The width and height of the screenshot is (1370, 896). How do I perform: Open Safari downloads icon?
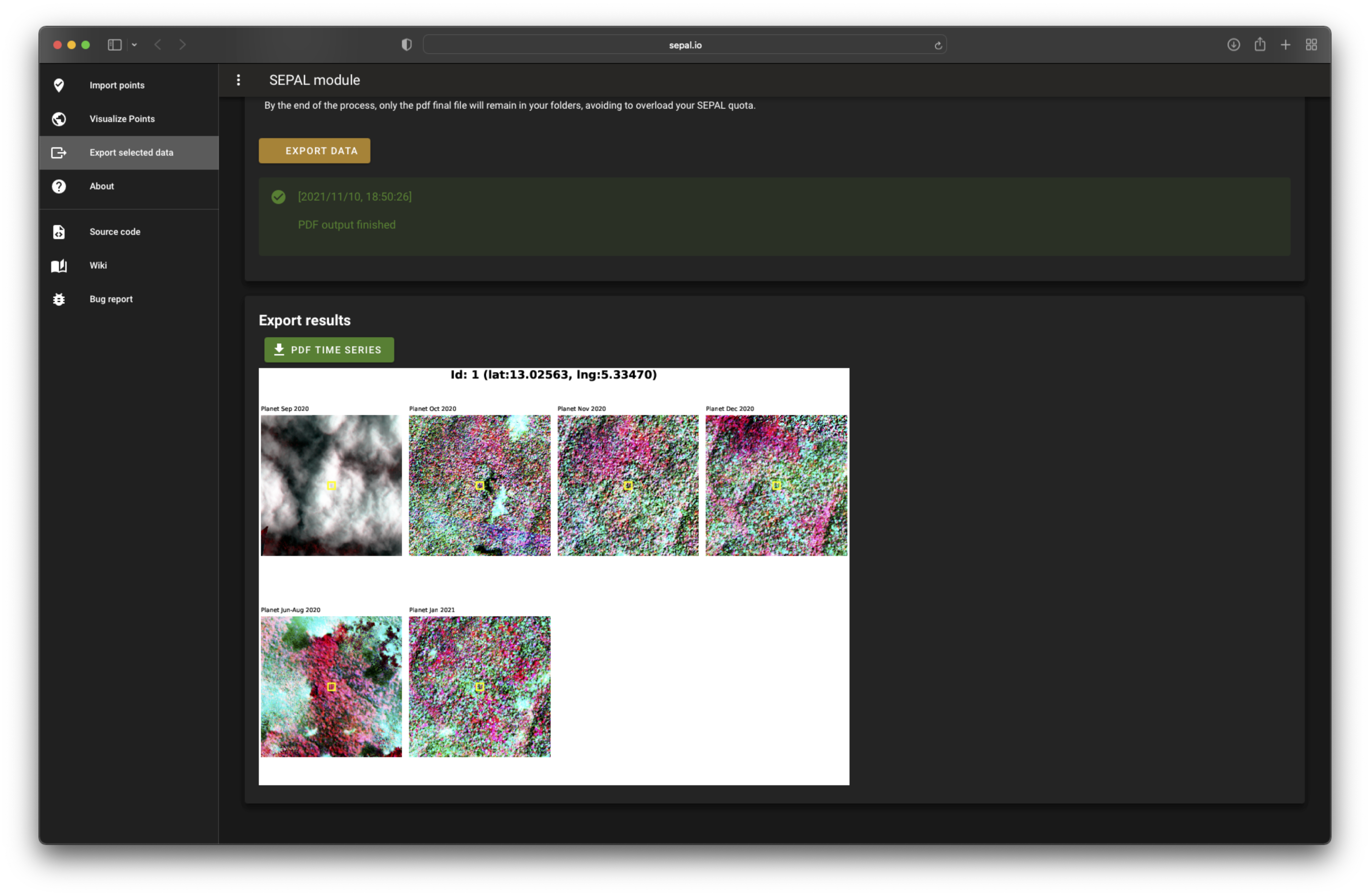(1233, 44)
